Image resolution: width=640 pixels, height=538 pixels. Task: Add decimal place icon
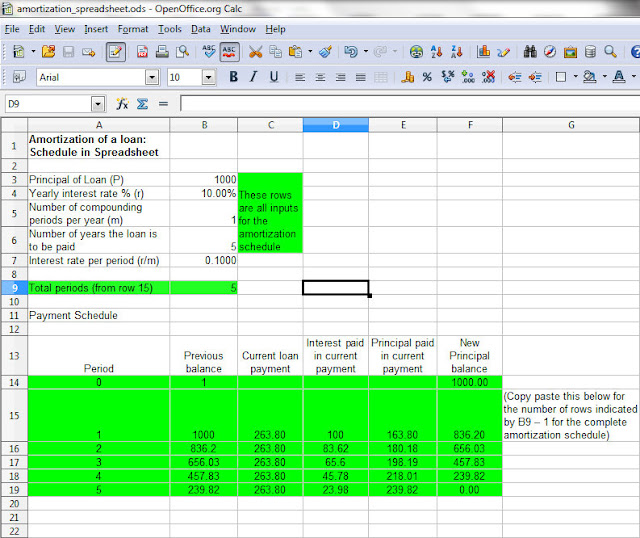coord(468,77)
